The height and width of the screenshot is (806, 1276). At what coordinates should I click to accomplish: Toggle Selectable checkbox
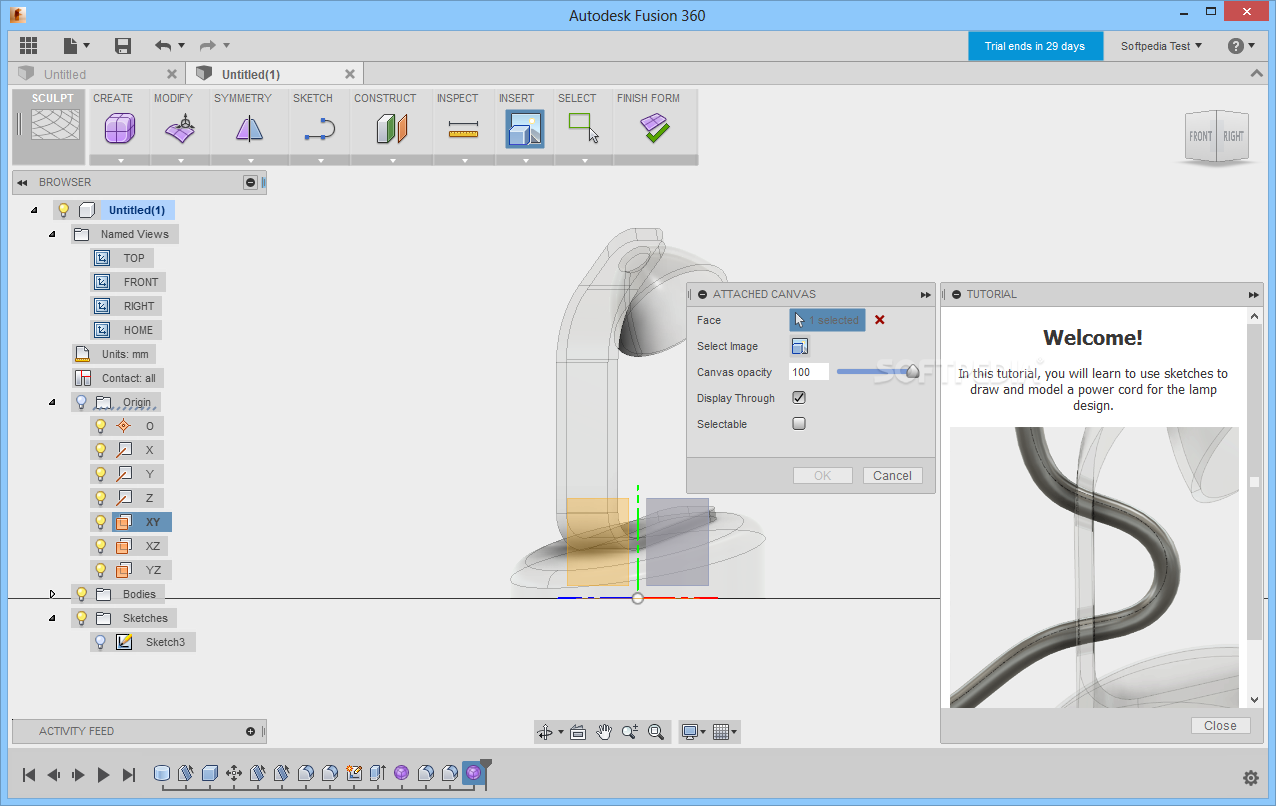(x=799, y=424)
